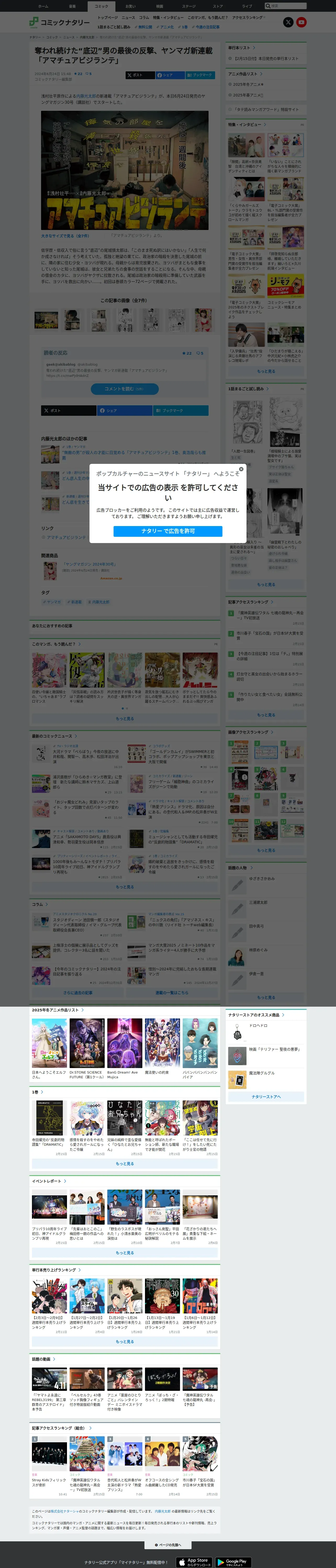
Task: Select ホーム tab in top bar
Action: coord(43,6)
